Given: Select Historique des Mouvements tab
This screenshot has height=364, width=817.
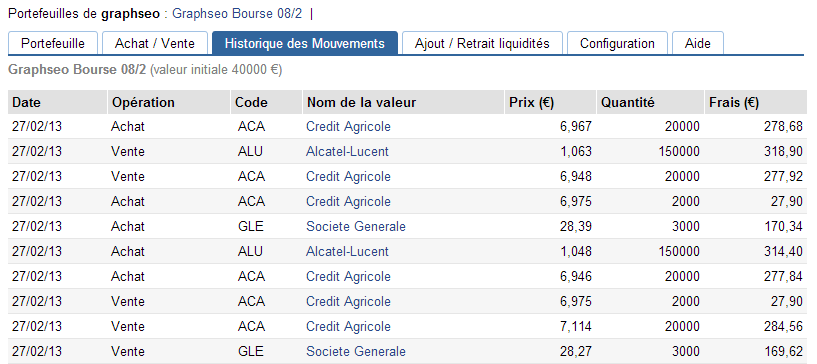Looking at the screenshot, I should click(x=305, y=43).
